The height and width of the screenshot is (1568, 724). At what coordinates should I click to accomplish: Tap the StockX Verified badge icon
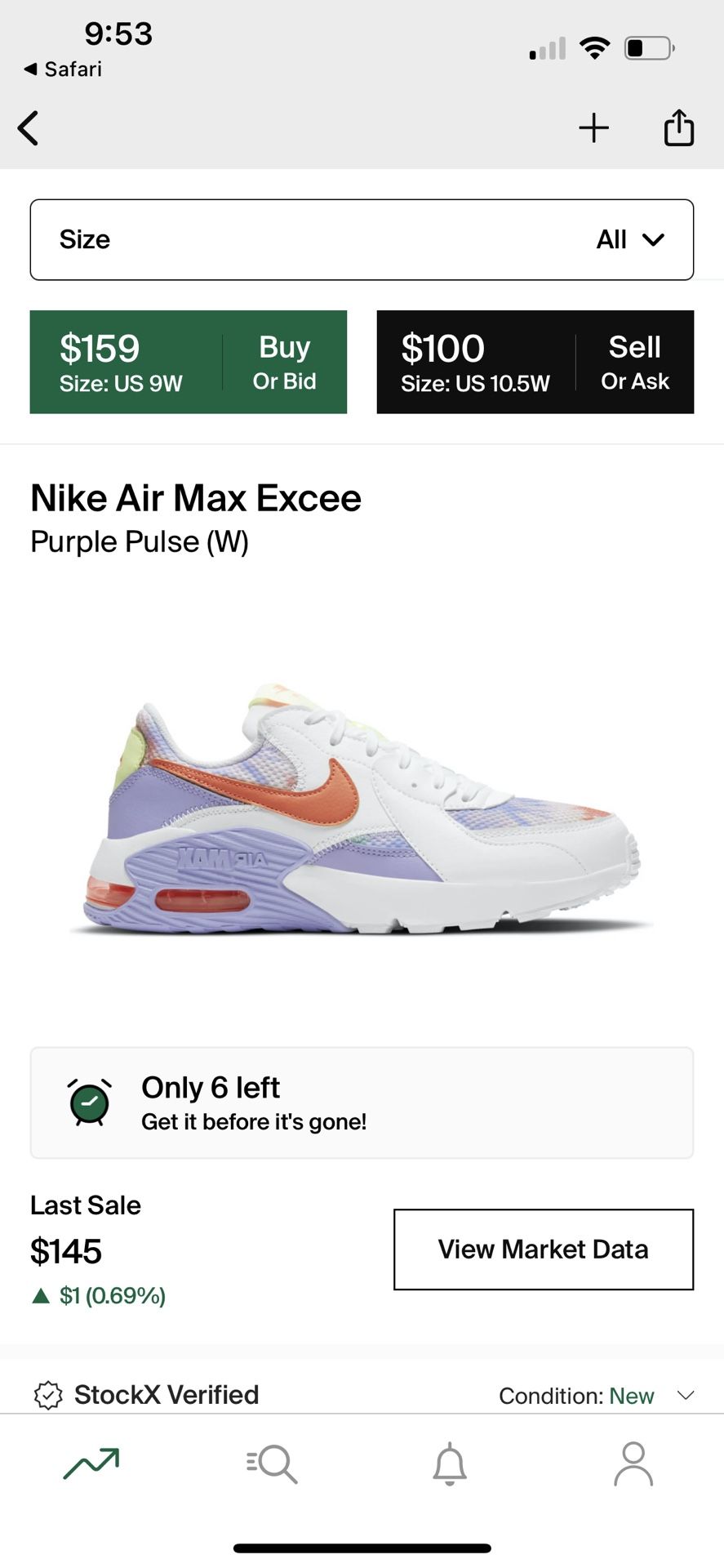tap(48, 1395)
